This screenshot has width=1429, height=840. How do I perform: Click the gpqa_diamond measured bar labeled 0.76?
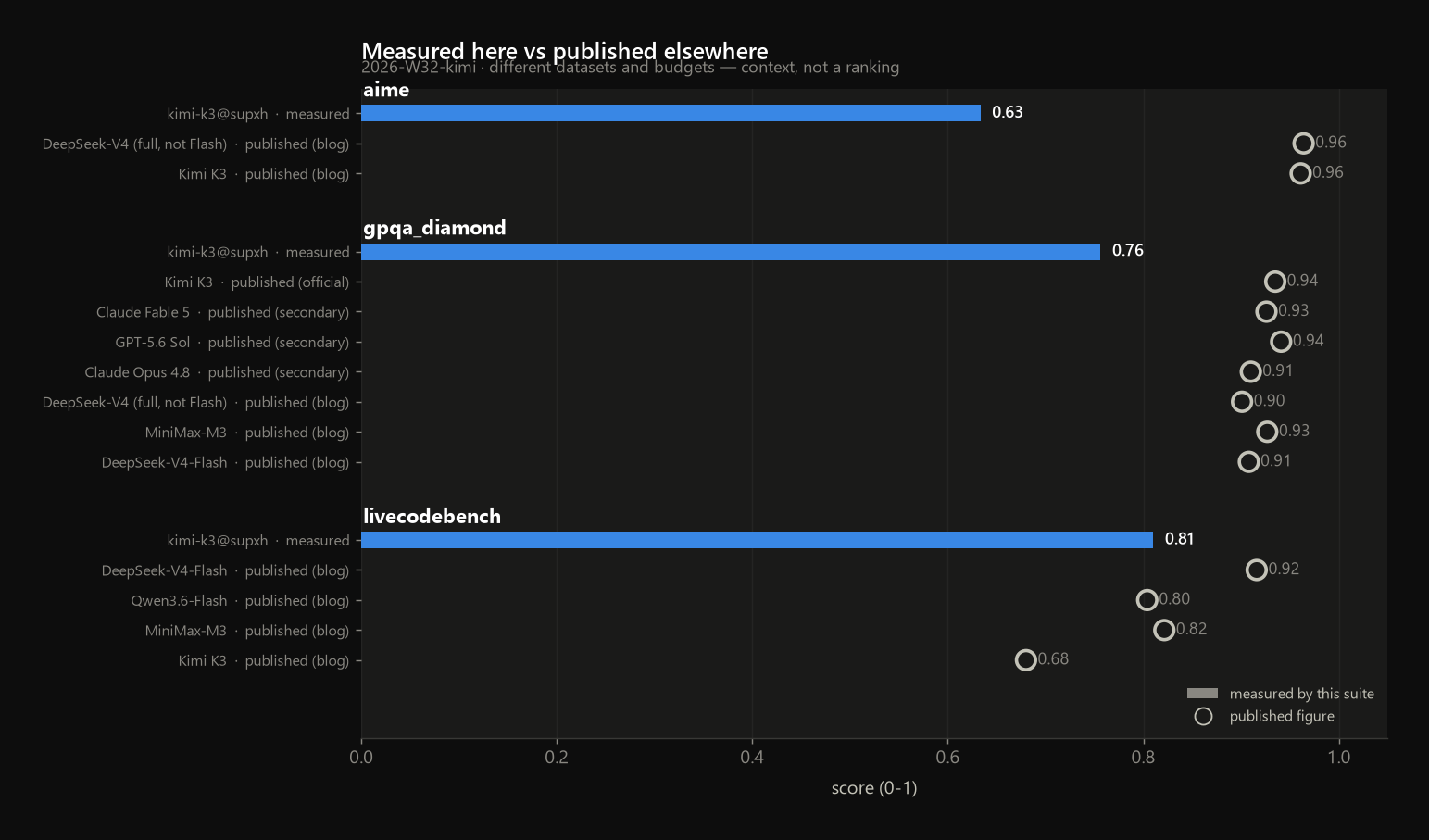click(731, 252)
